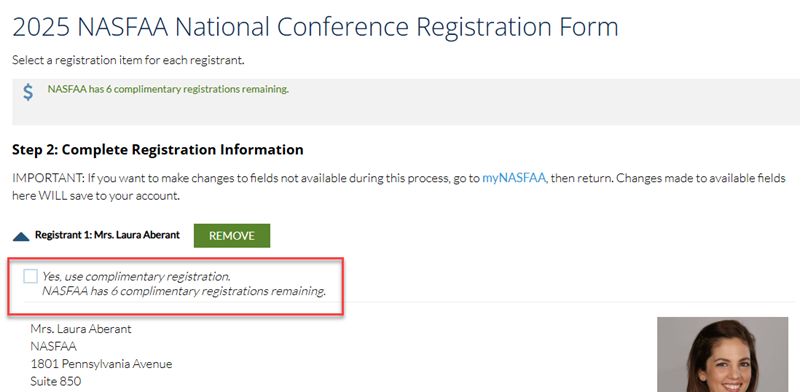
Task: Collapse the Registrant 1 section triangle
Action: (21, 236)
